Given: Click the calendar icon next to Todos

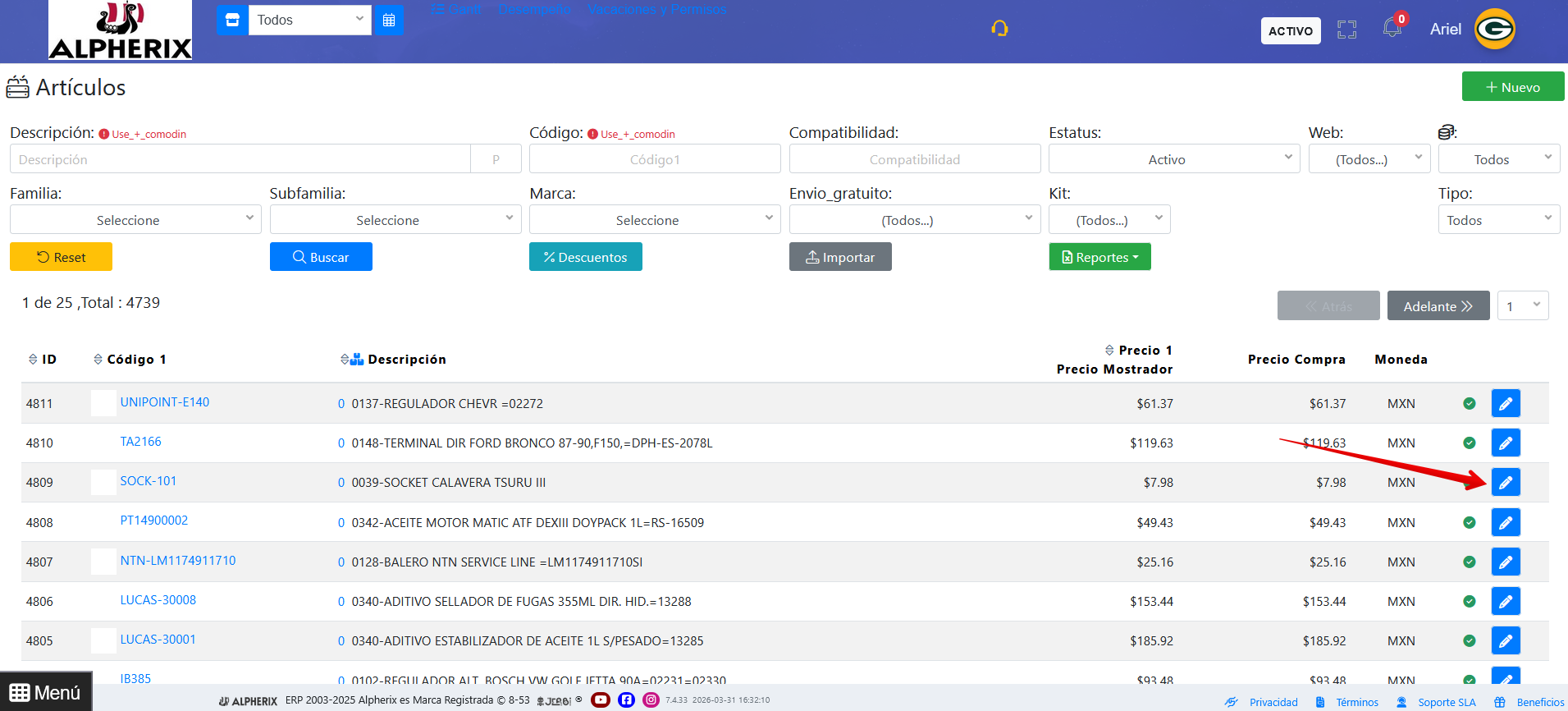Looking at the screenshot, I should click(389, 21).
